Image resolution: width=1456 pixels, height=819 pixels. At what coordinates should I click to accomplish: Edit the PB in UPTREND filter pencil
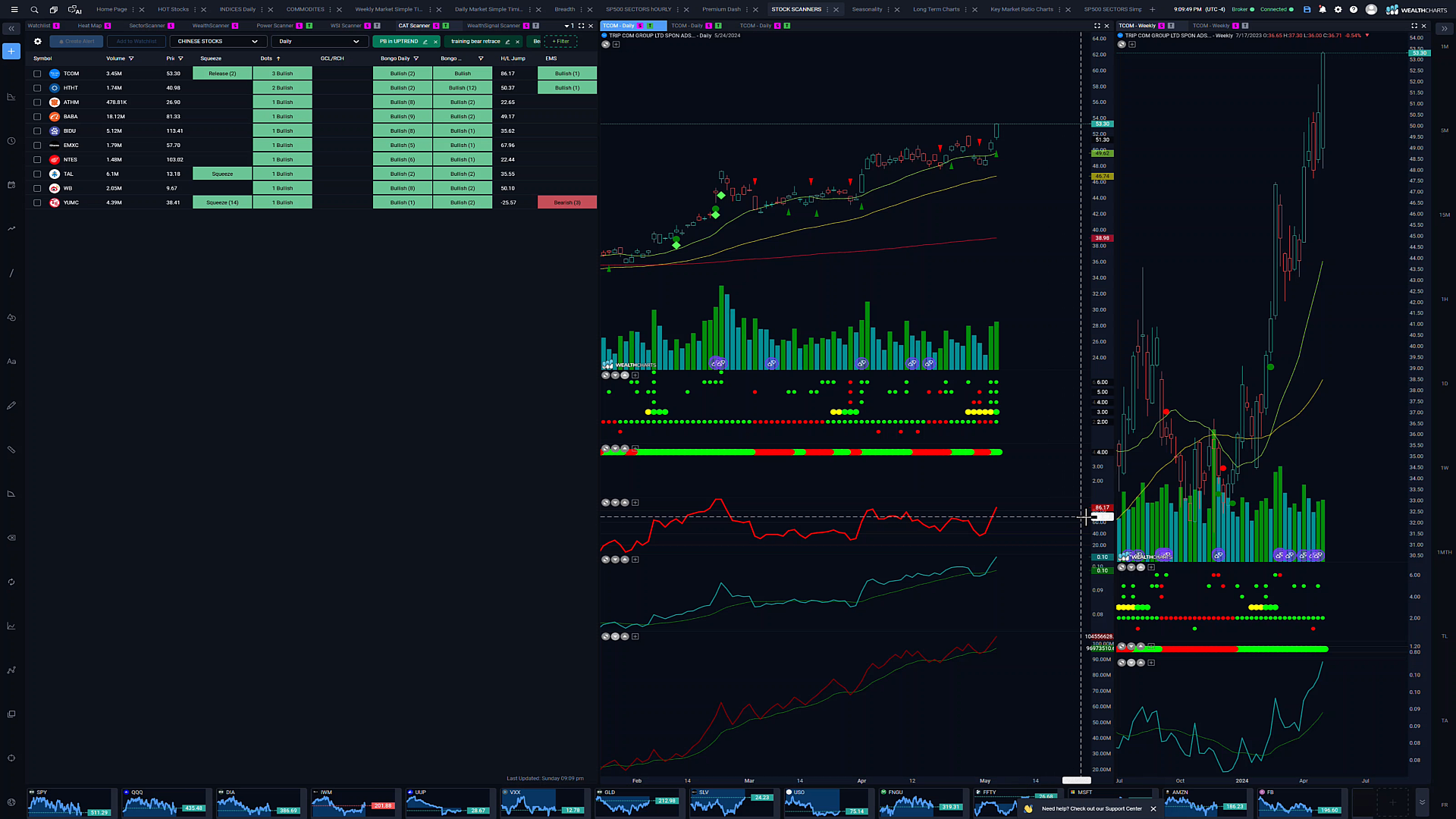coord(425,42)
